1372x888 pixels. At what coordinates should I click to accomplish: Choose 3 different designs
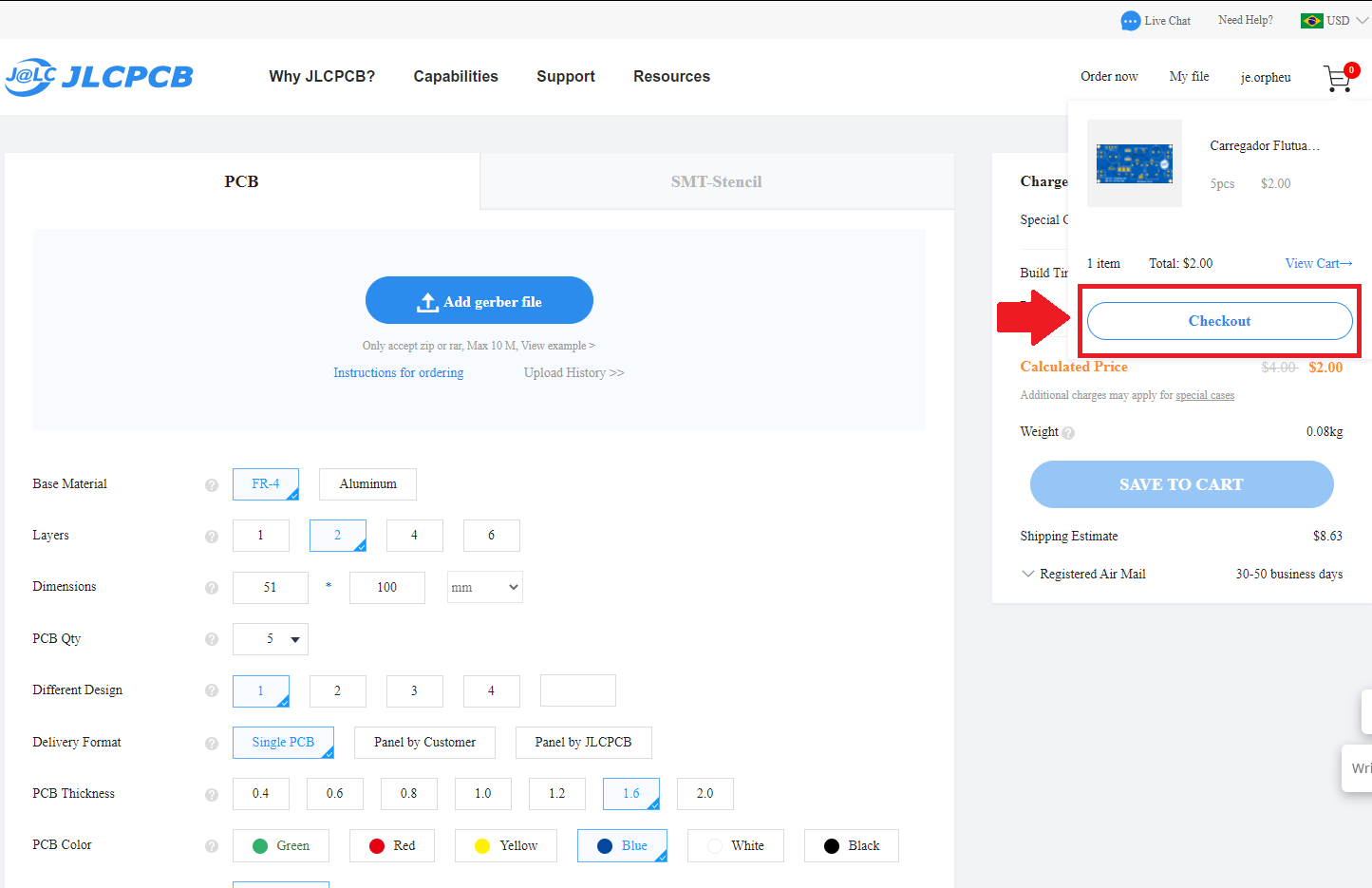pyautogui.click(x=415, y=690)
